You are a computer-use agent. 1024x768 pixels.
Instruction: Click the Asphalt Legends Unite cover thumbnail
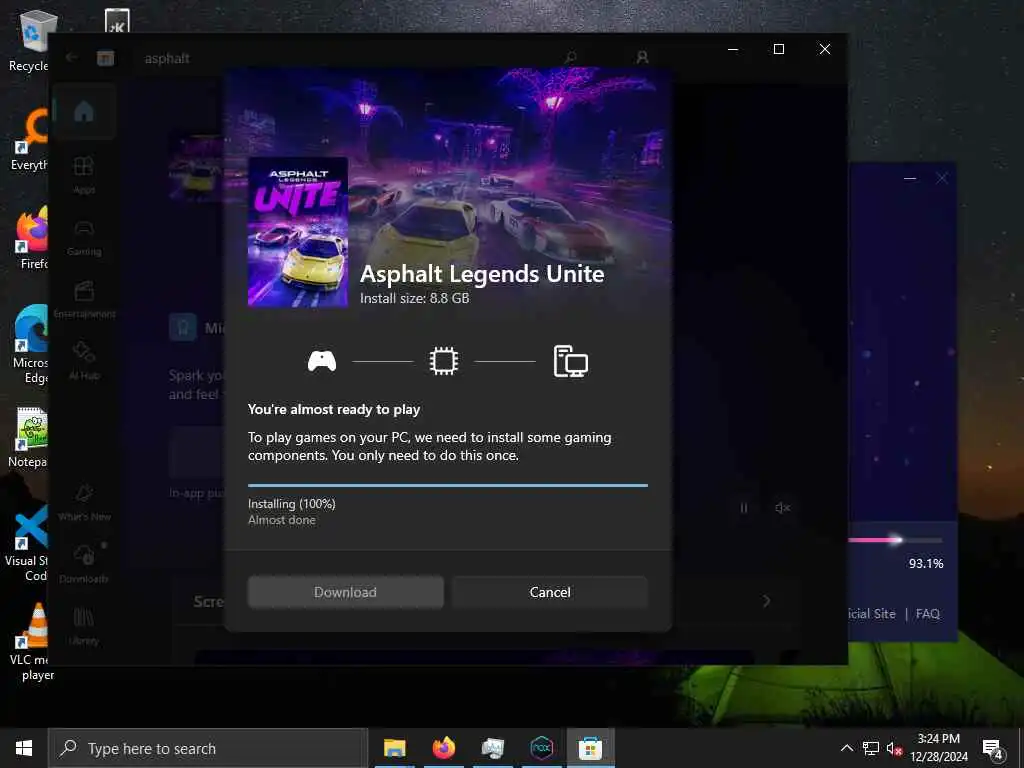[298, 232]
